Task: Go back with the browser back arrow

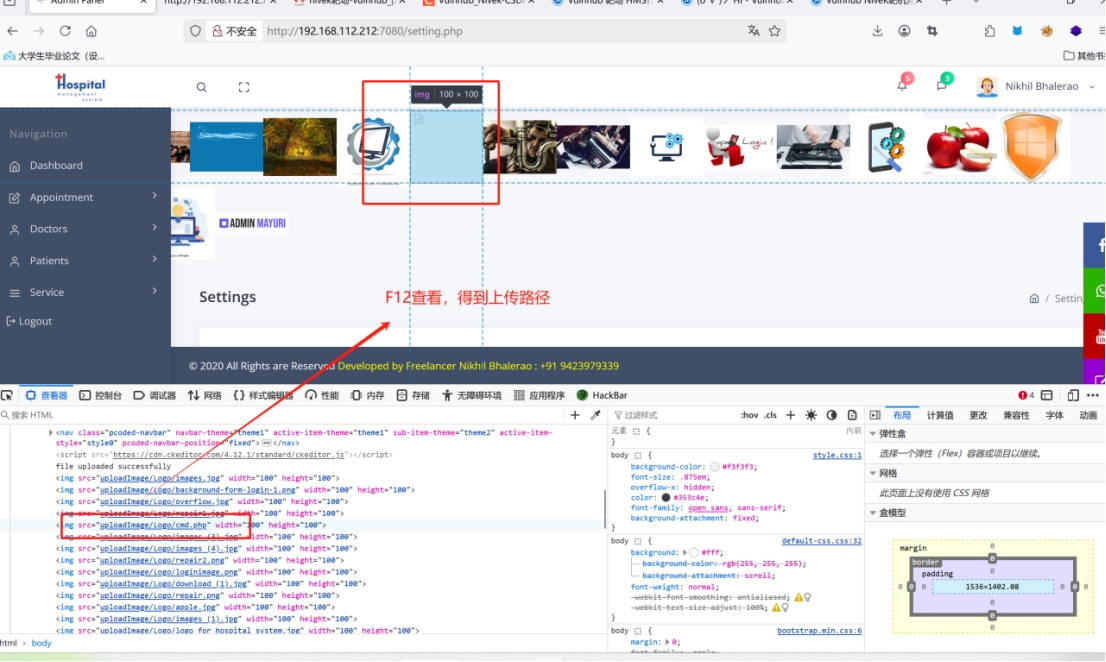Action: pos(12,31)
